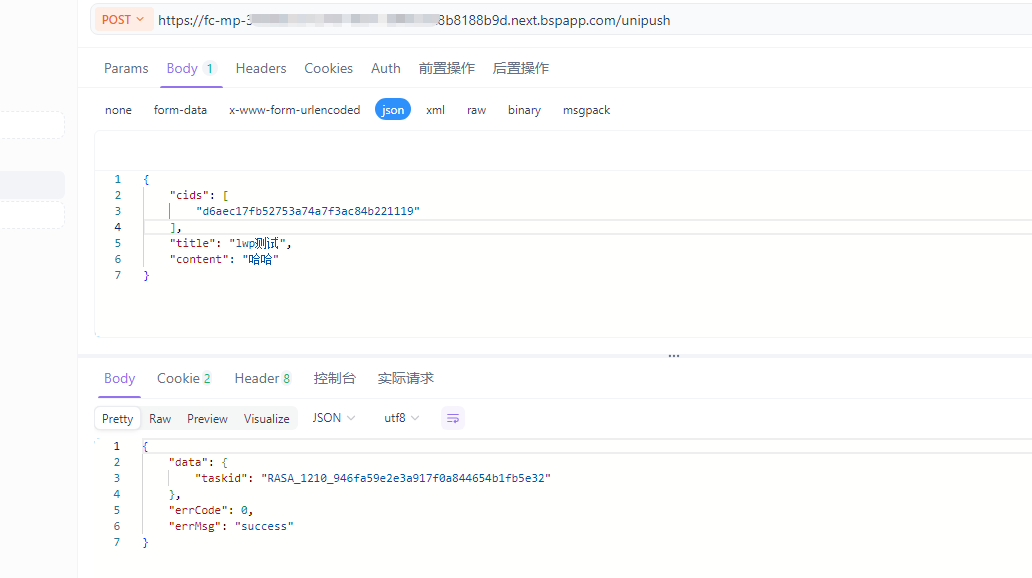Show the 实际请求 response tab
1032x578 pixels.
(405, 378)
